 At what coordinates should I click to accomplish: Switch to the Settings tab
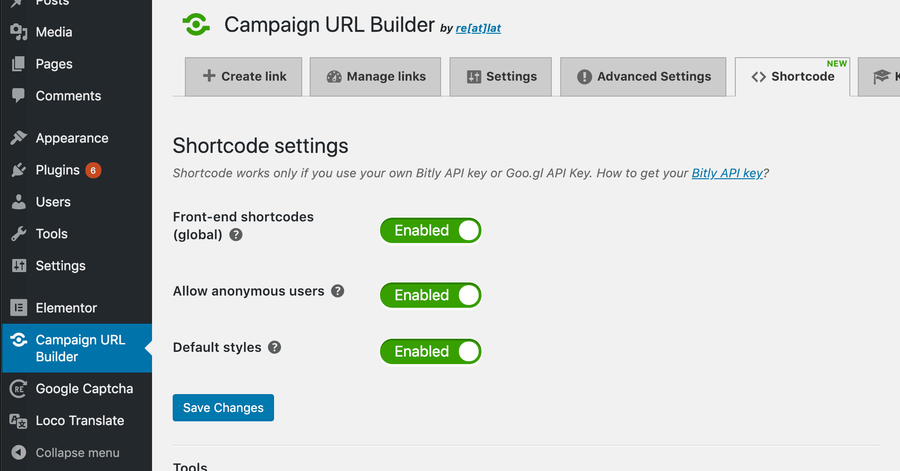(x=501, y=76)
